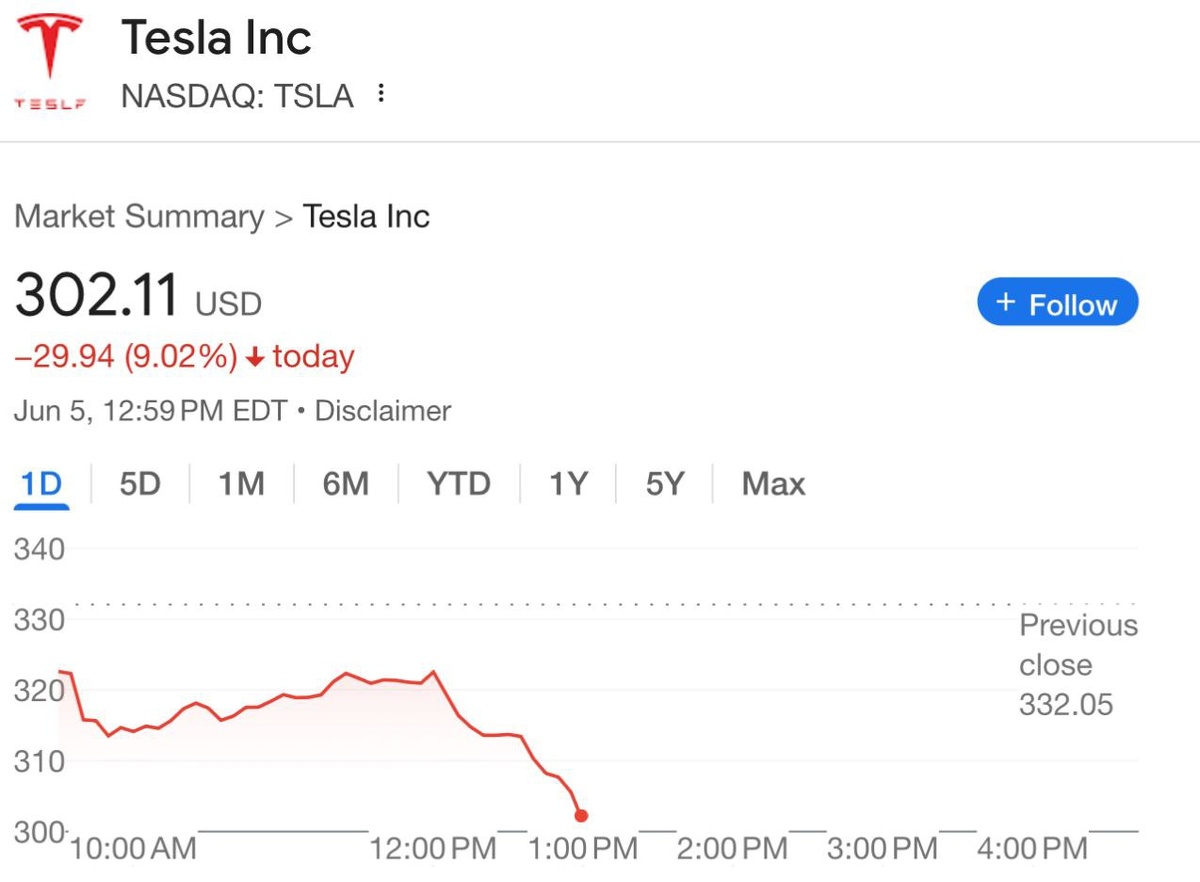
Task: Open the Market Summary link
Action: [x=139, y=216]
